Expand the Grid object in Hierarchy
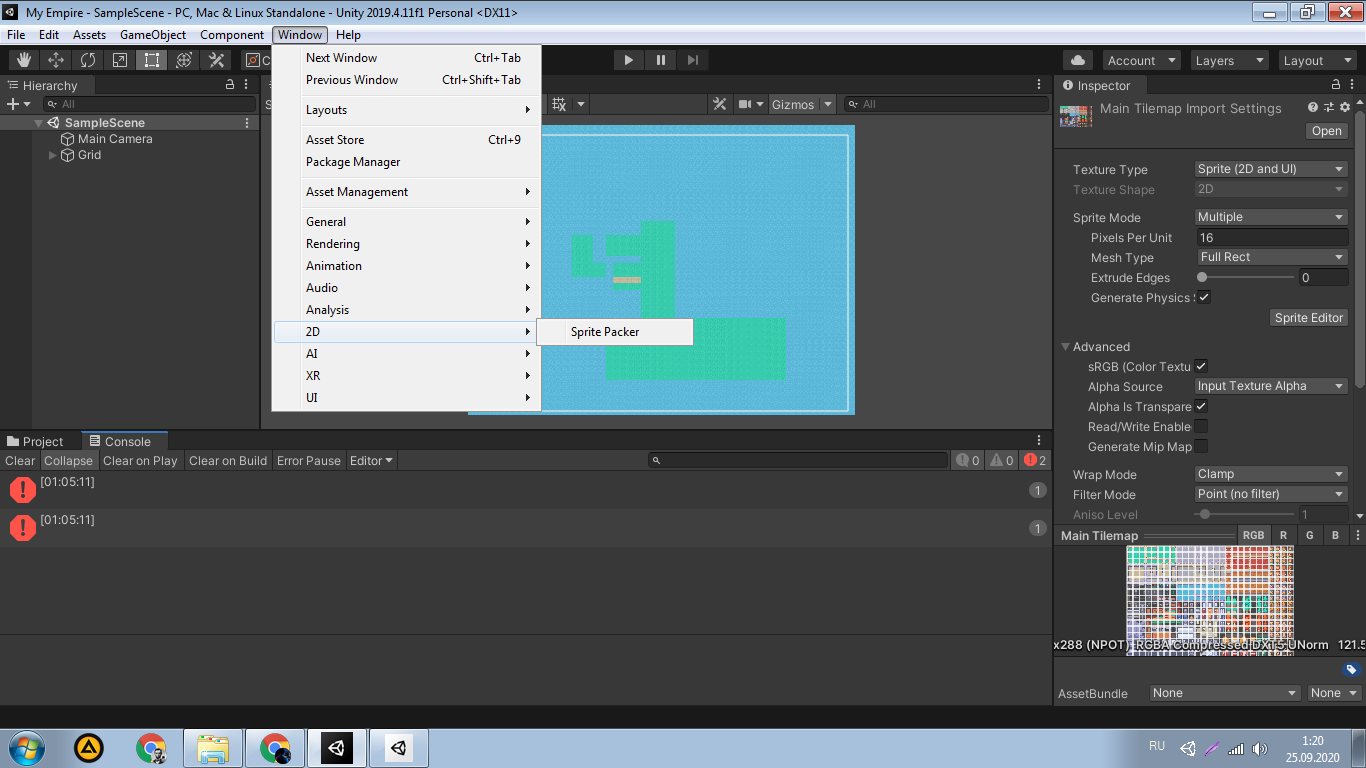The width and height of the screenshot is (1366, 768). [53, 155]
